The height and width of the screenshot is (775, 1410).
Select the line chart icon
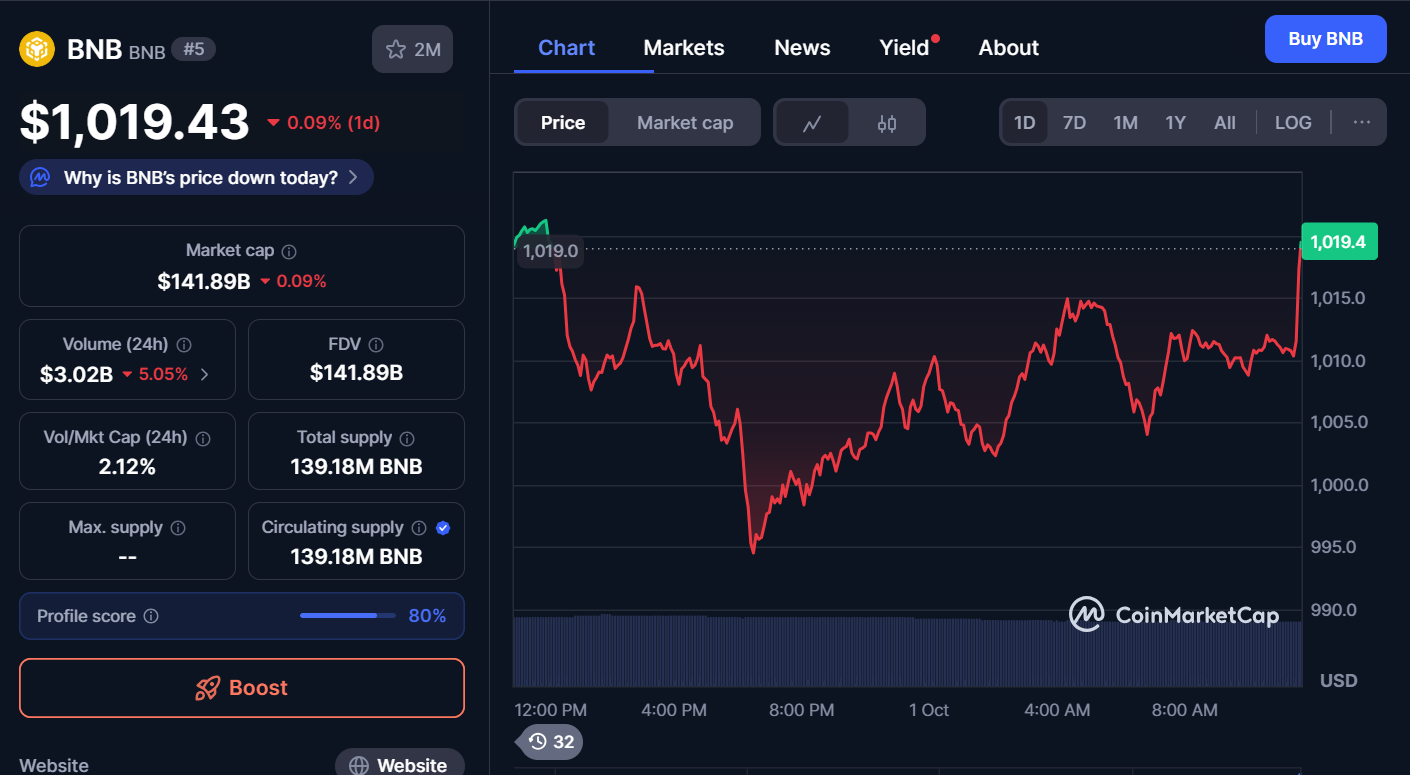tap(812, 123)
